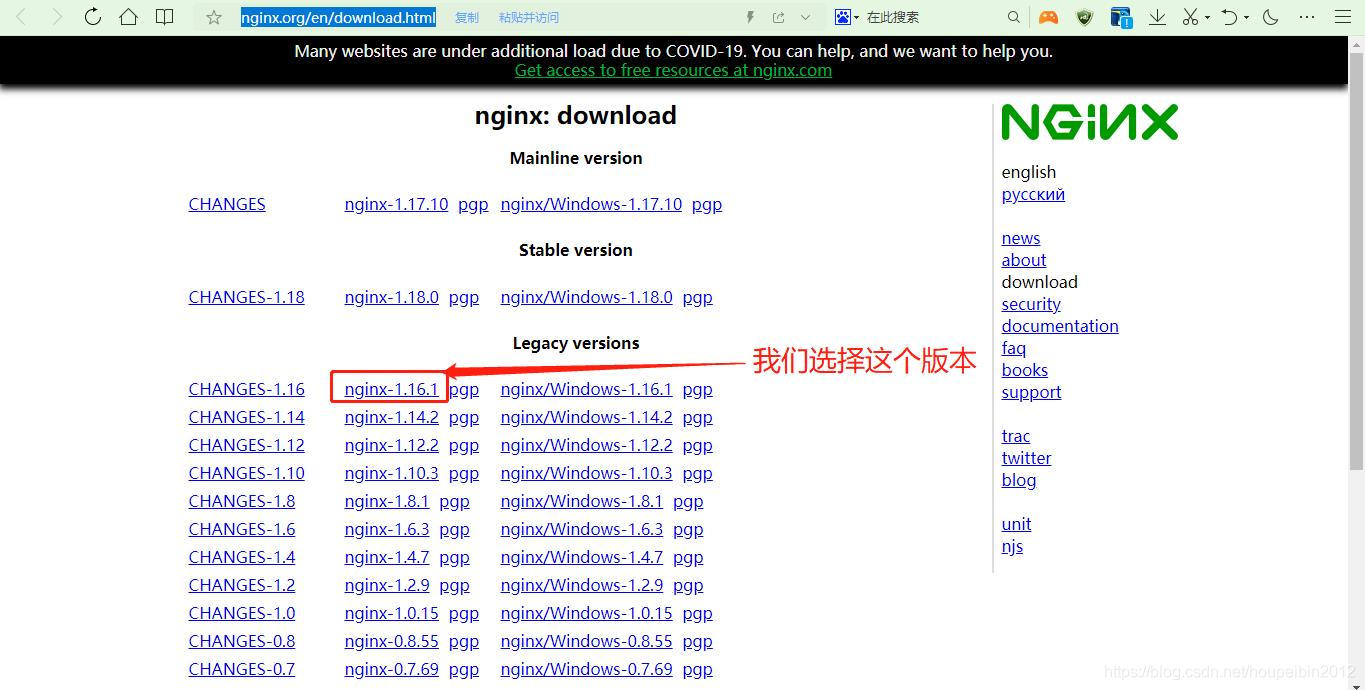Open the orange game controller icon
The width and height of the screenshot is (1365, 690).
1048,17
